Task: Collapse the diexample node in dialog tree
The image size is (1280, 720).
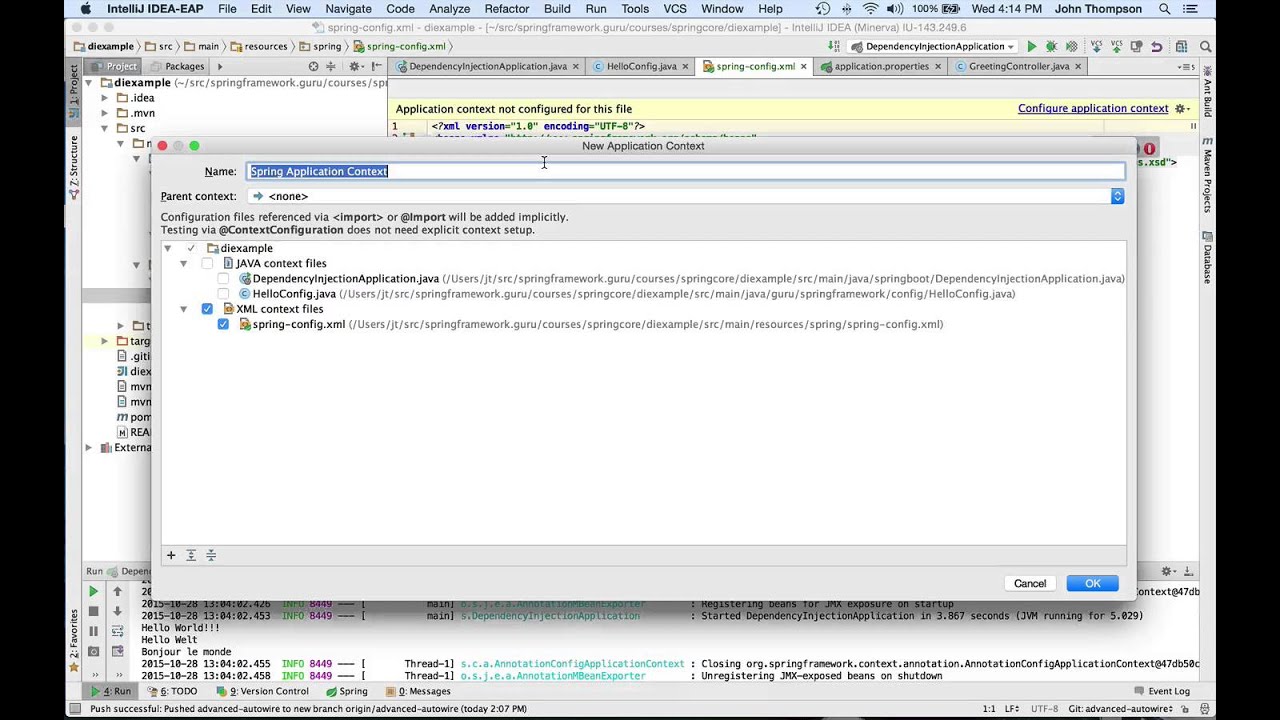Action: 167,248
